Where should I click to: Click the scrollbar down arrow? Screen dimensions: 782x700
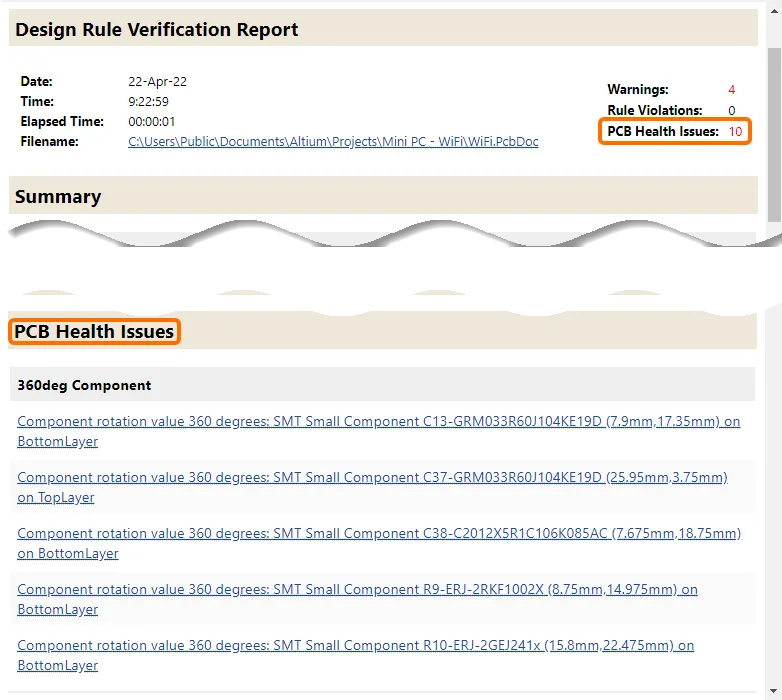[774, 691]
